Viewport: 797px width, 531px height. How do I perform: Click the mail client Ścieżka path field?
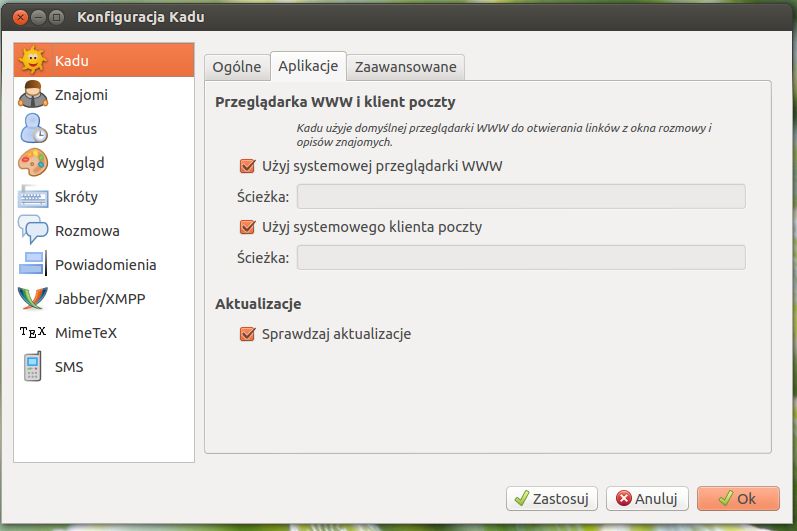click(521, 258)
